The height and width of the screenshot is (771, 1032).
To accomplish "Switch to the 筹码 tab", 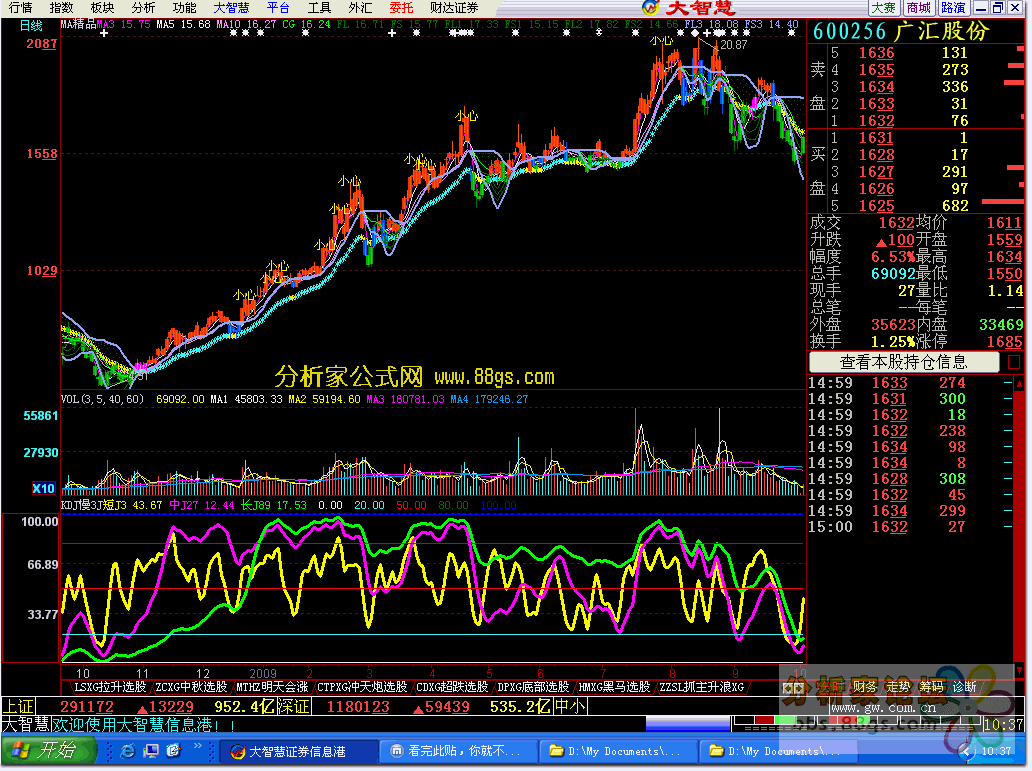I will click(931, 687).
